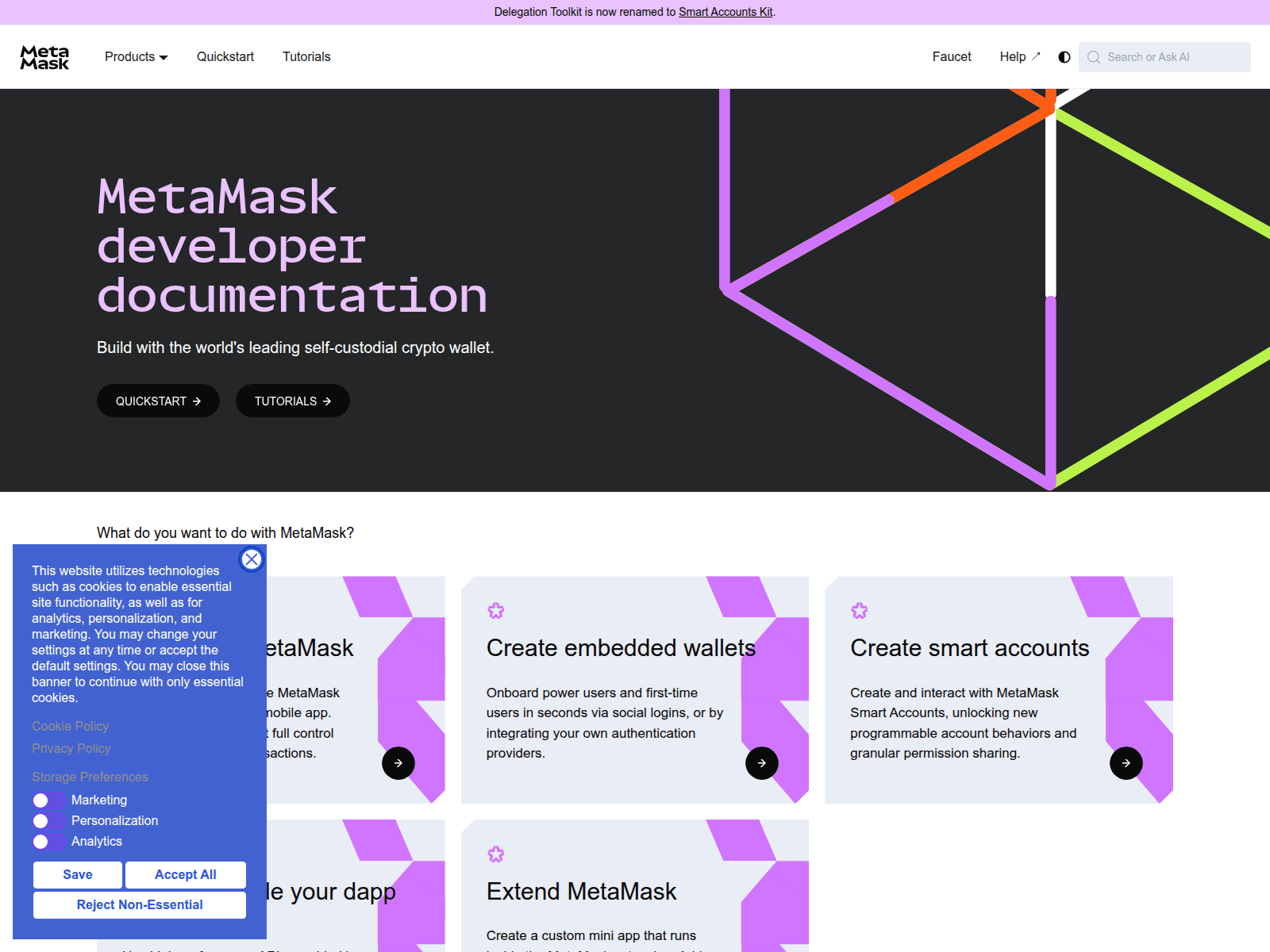Open Quickstart in the navigation bar
Screen dimensions: 1270x952
coord(225,57)
